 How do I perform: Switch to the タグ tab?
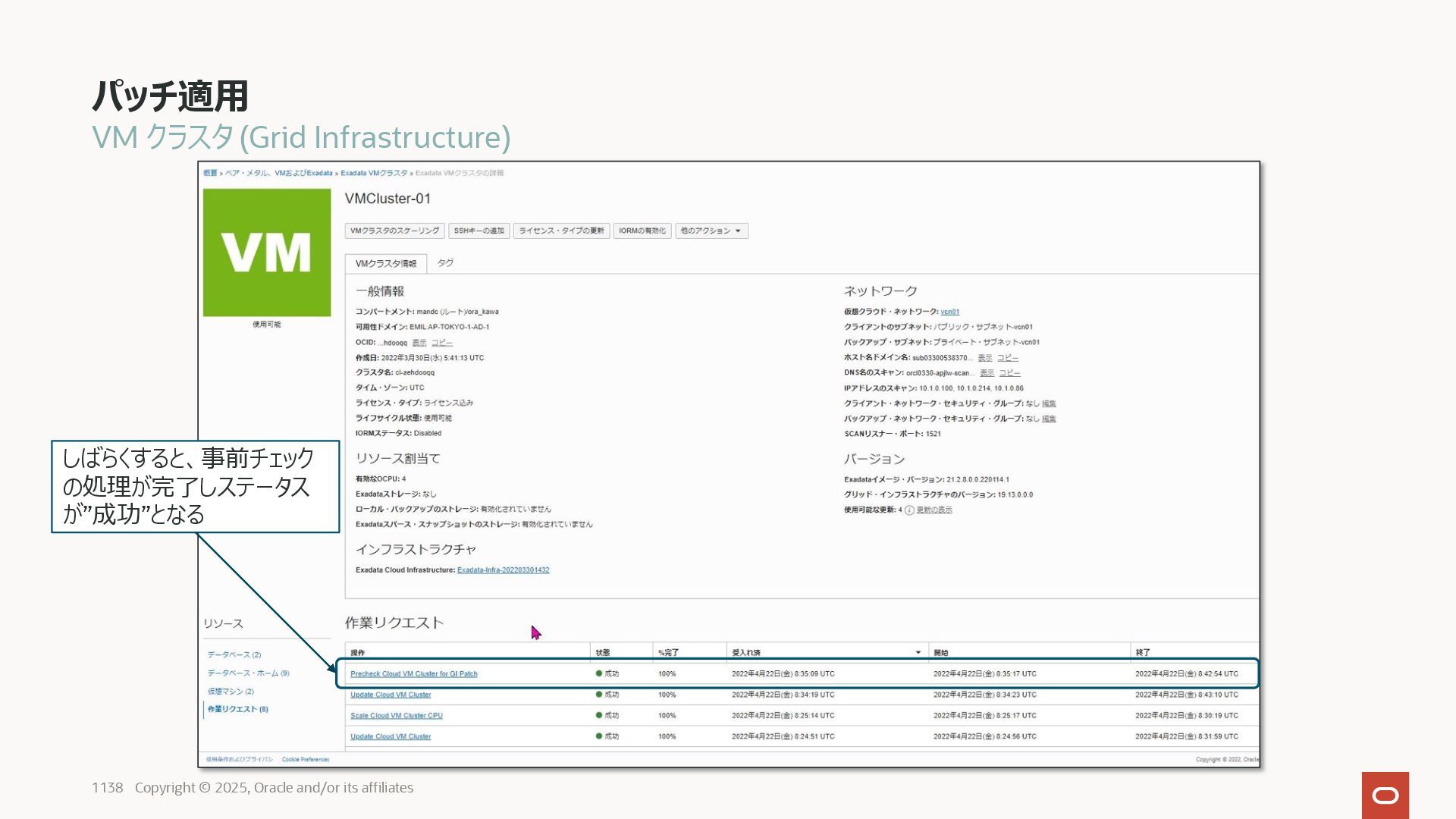pos(445,263)
